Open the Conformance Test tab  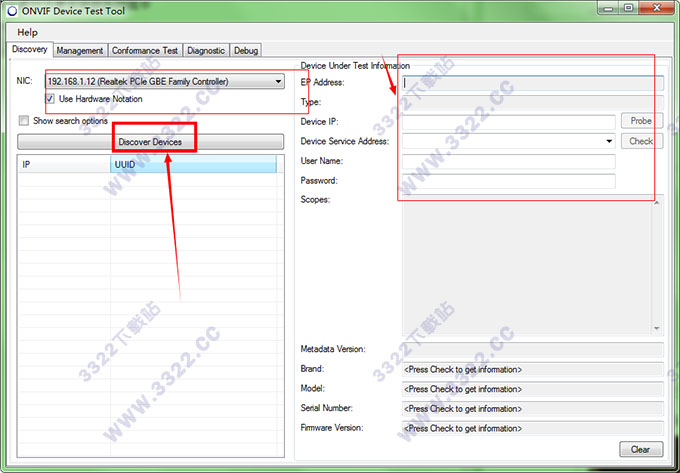[x=145, y=50]
